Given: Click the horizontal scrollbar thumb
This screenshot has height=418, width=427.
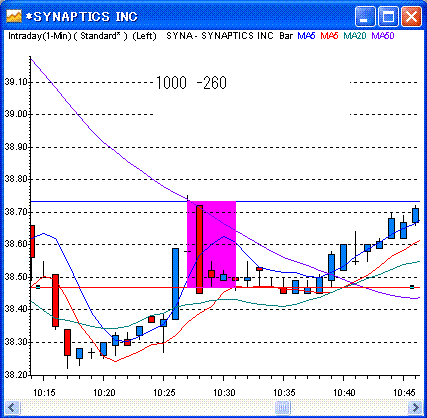Looking at the screenshot, I should pyautogui.click(x=283, y=407).
